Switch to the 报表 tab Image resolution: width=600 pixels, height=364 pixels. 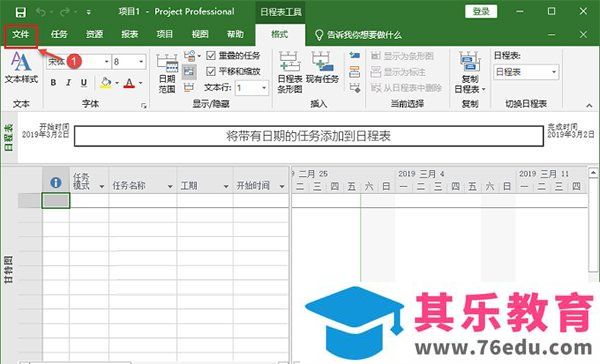coord(129,34)
